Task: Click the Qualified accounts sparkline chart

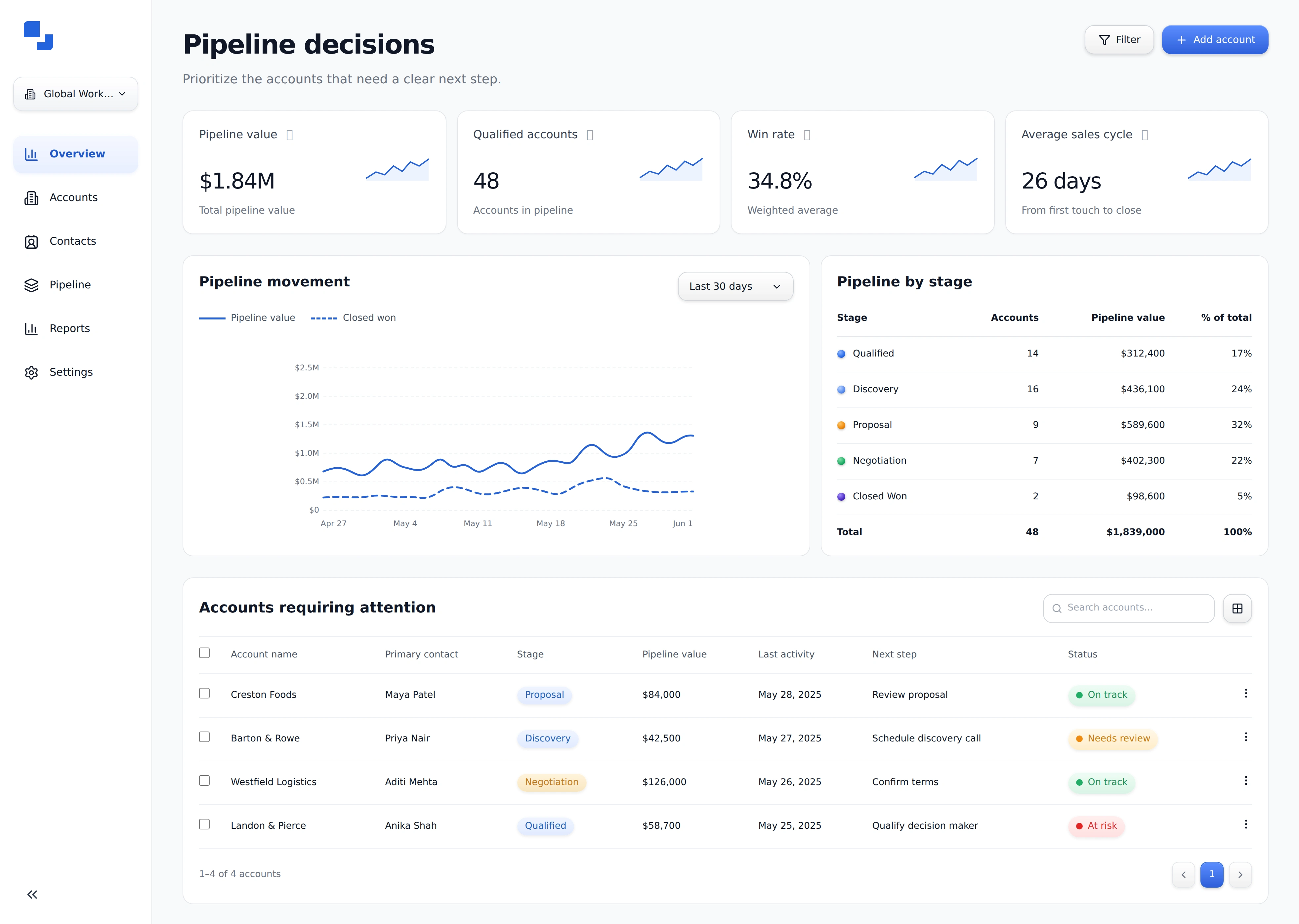Action: 671,169
